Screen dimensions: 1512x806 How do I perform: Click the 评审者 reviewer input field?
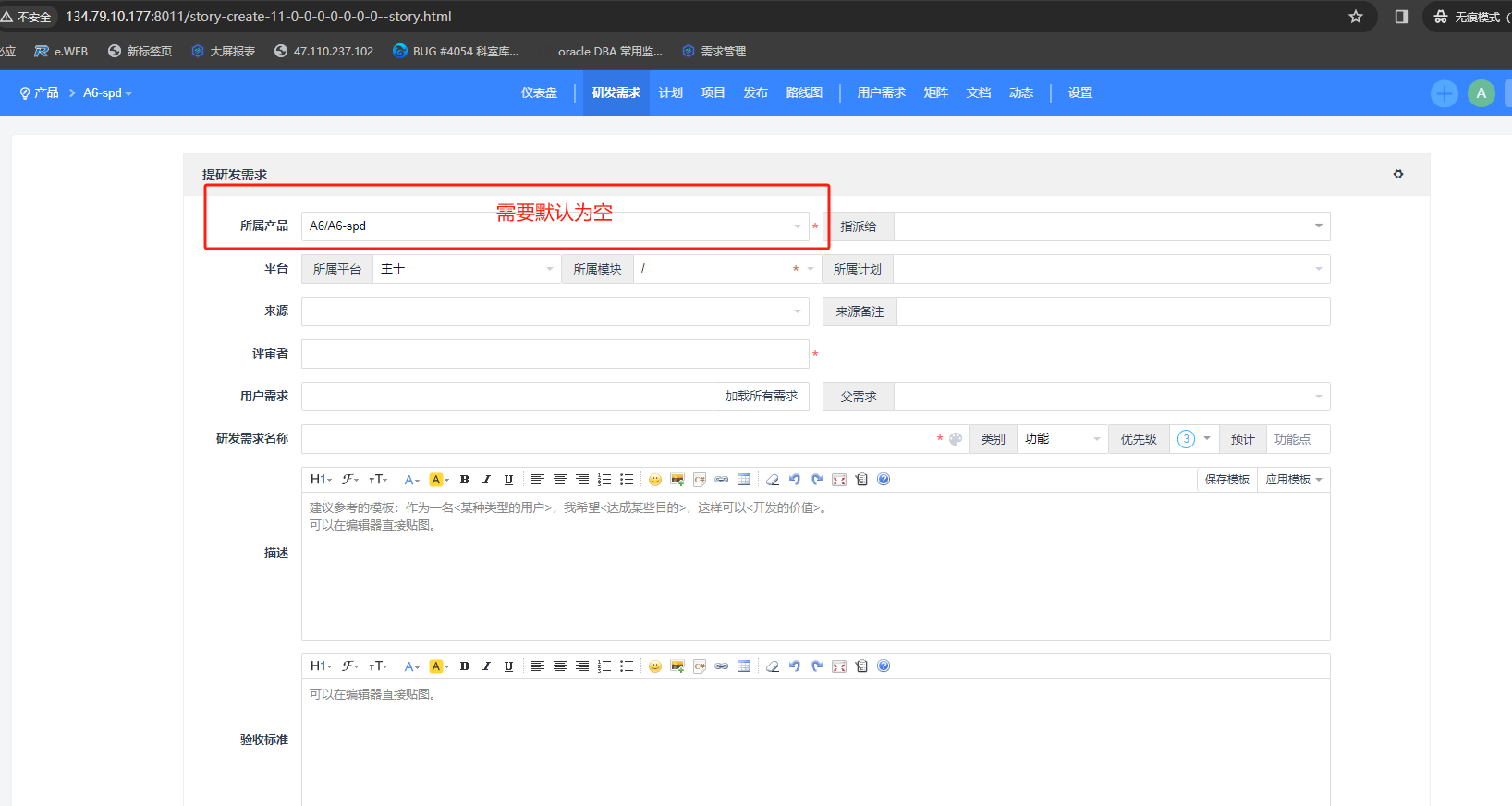coord(555,354)
